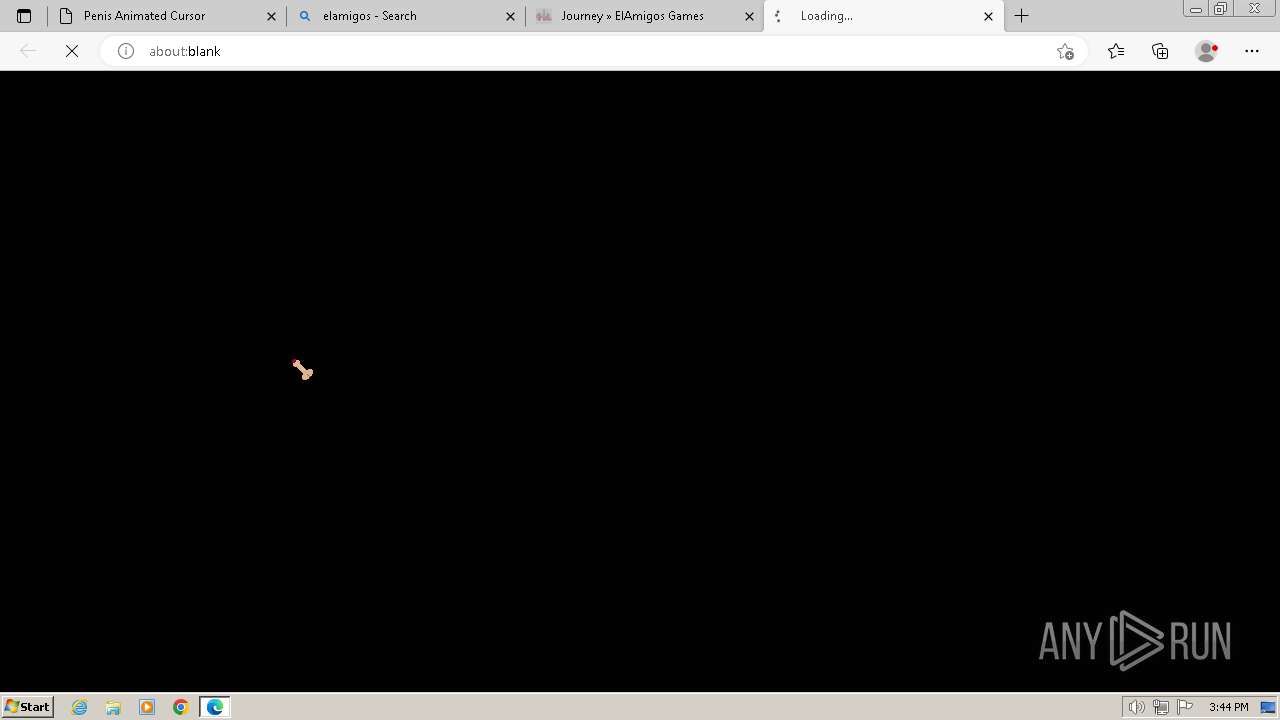The width and height of the screenshot is (1280, 720).
Task: Open the Windows Start menu
Action: point(27,707)
